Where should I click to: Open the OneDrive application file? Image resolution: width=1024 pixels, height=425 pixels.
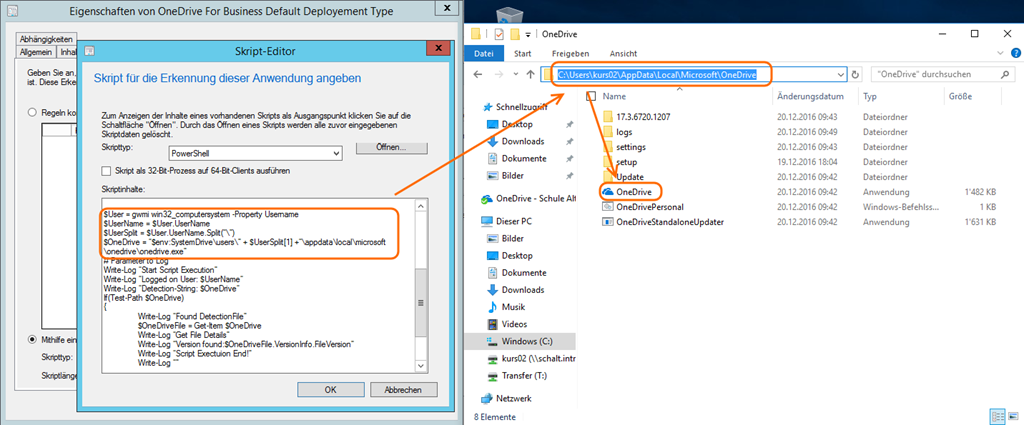pyautogui.click(x=635, y=191)
